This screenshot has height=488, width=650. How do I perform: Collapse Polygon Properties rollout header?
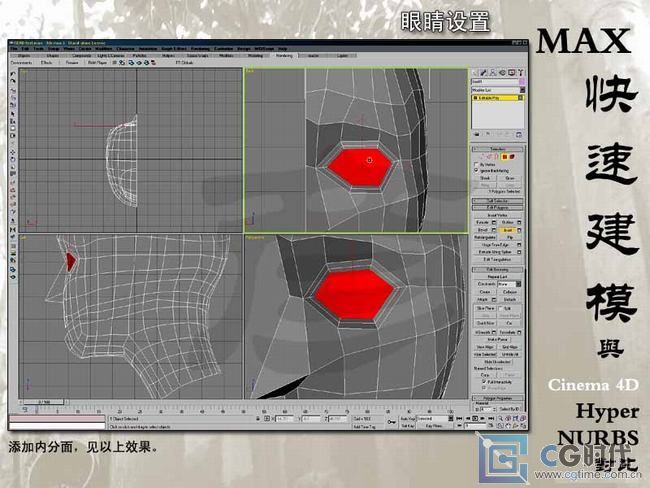[497, 398]
